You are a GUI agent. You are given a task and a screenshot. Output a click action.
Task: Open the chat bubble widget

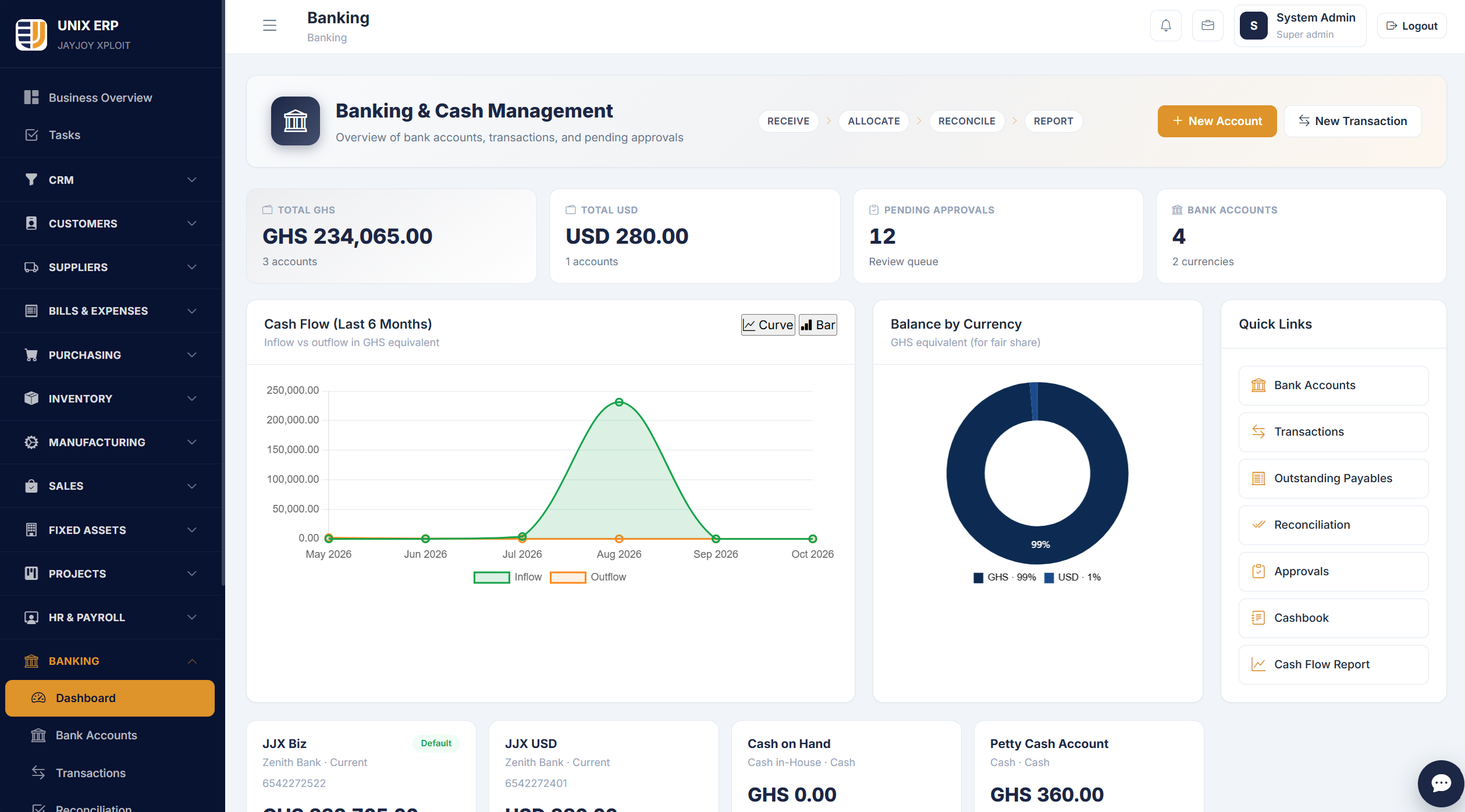click(1441, 783)
